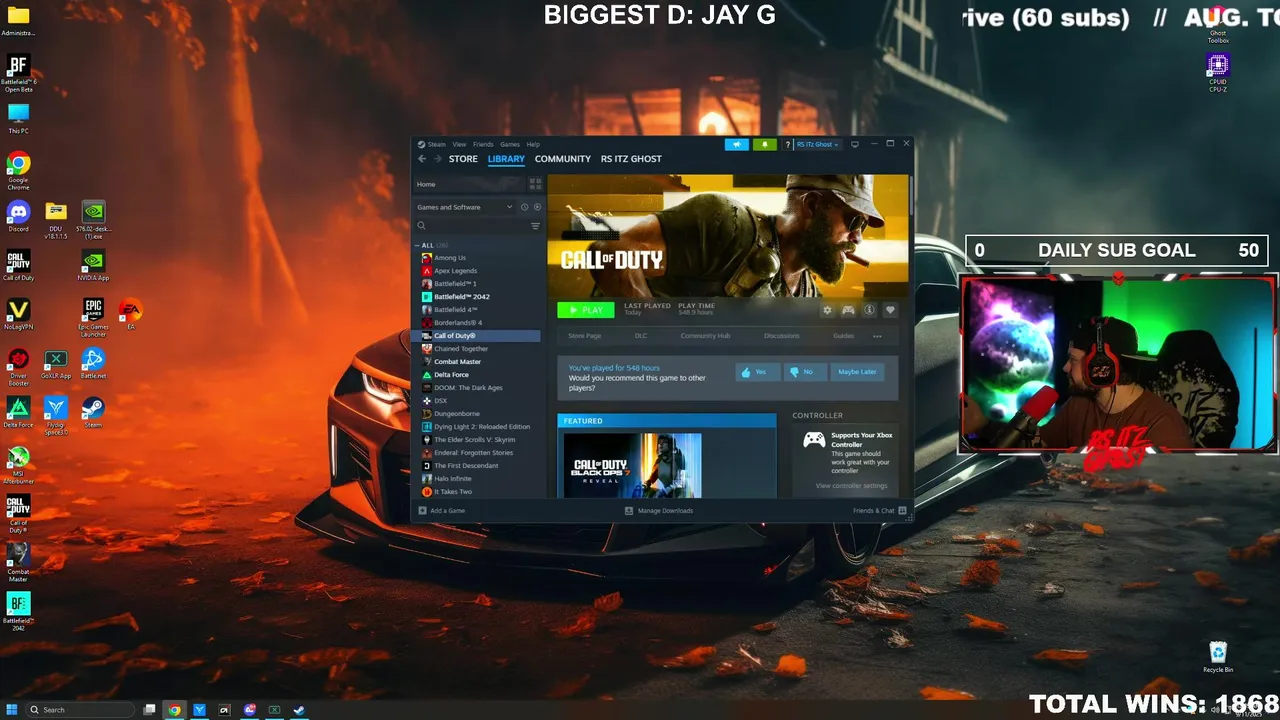
Task: Open CPUID CPU-Z desktop icon
Action: (x=1218, y=74)
